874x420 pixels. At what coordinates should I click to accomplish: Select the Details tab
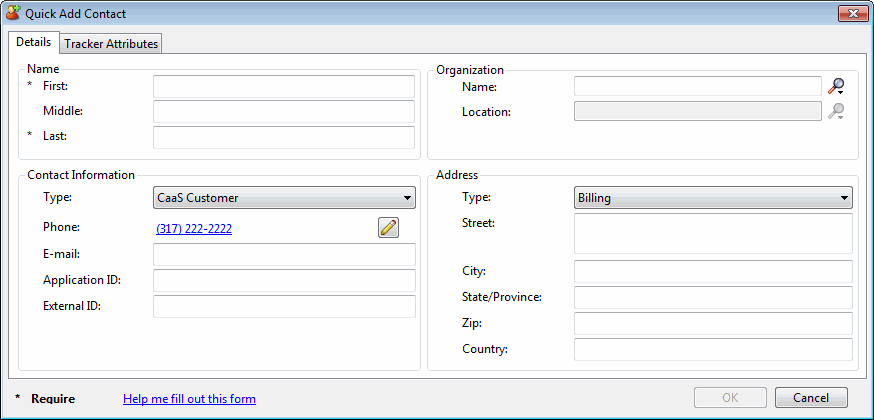[x=33, y=43]
